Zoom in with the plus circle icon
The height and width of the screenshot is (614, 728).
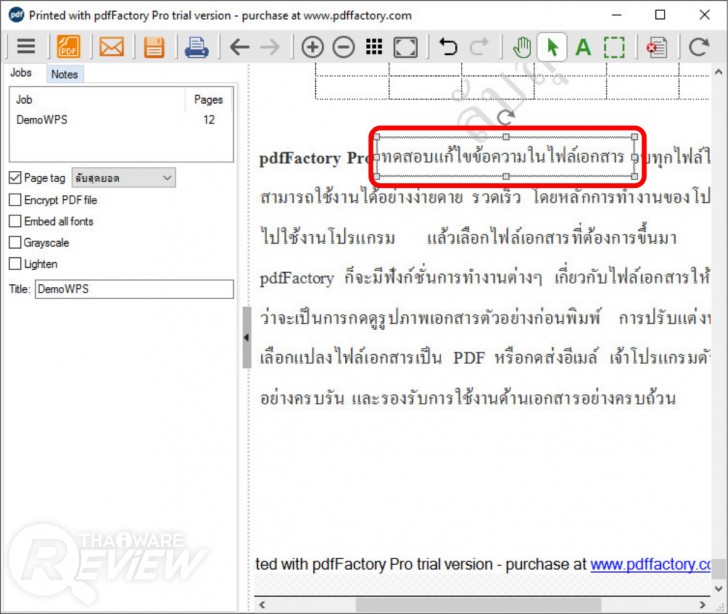click(312, 47)
